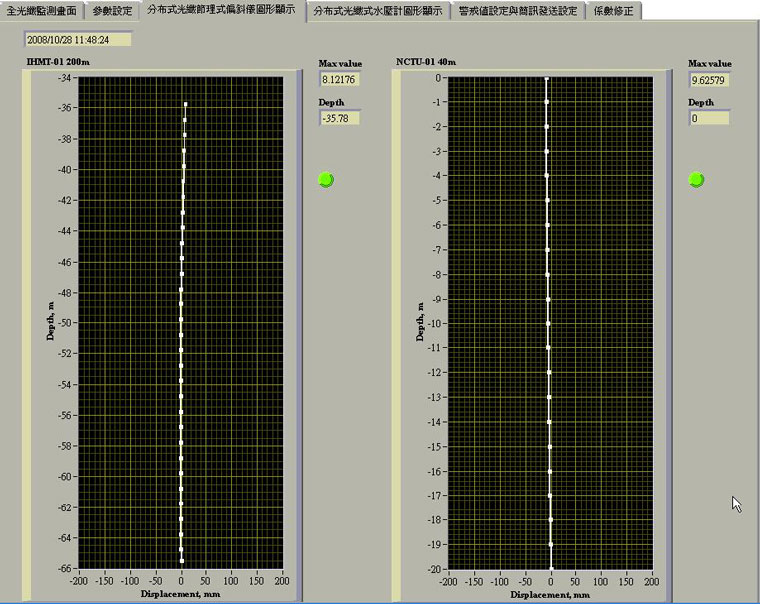Click the -66 depth label on IHMT-01 axis
Screen dimensions: 760x604
(x=62, y=569)
